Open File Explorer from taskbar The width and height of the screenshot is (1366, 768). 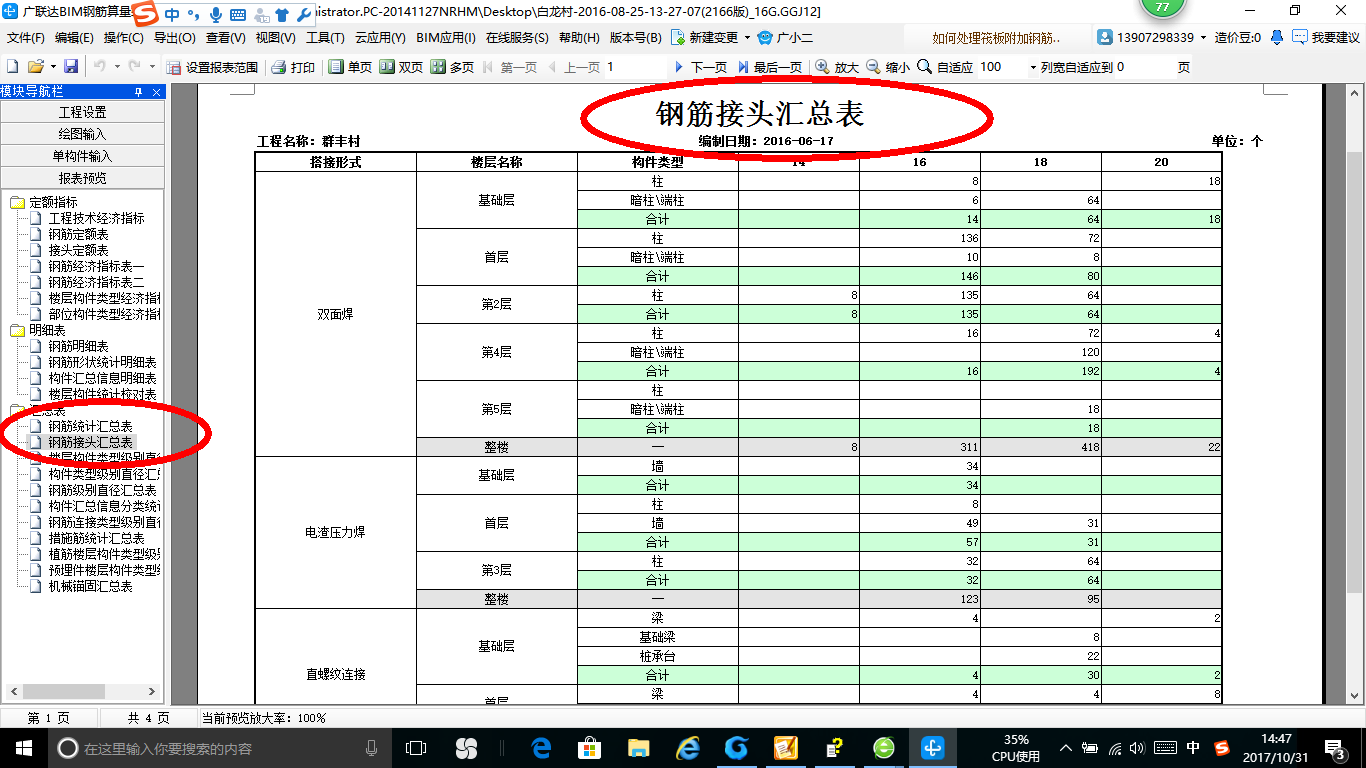638,747
